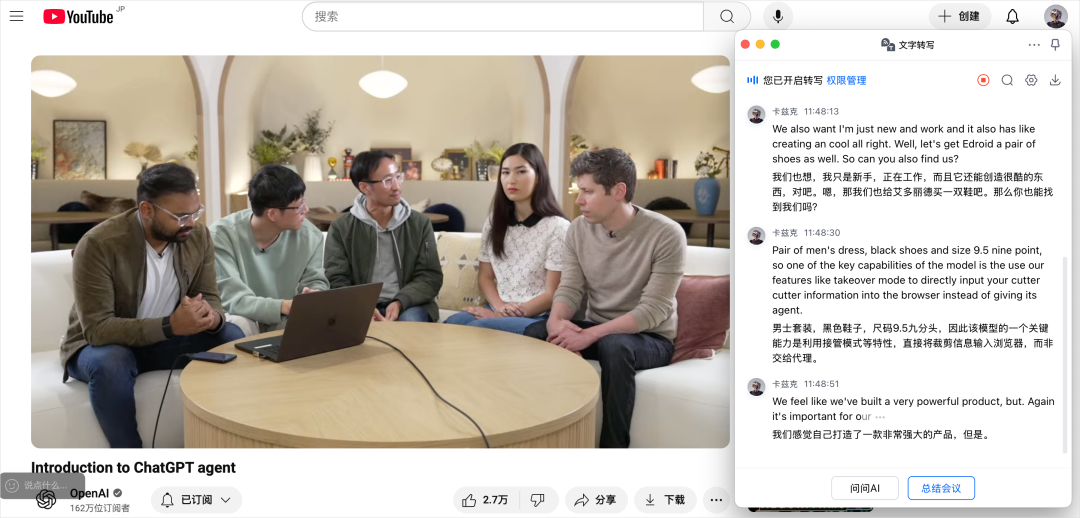Focus the YouTube search box
This screenshot has height=518, width=1080.
tap(503, 17)
